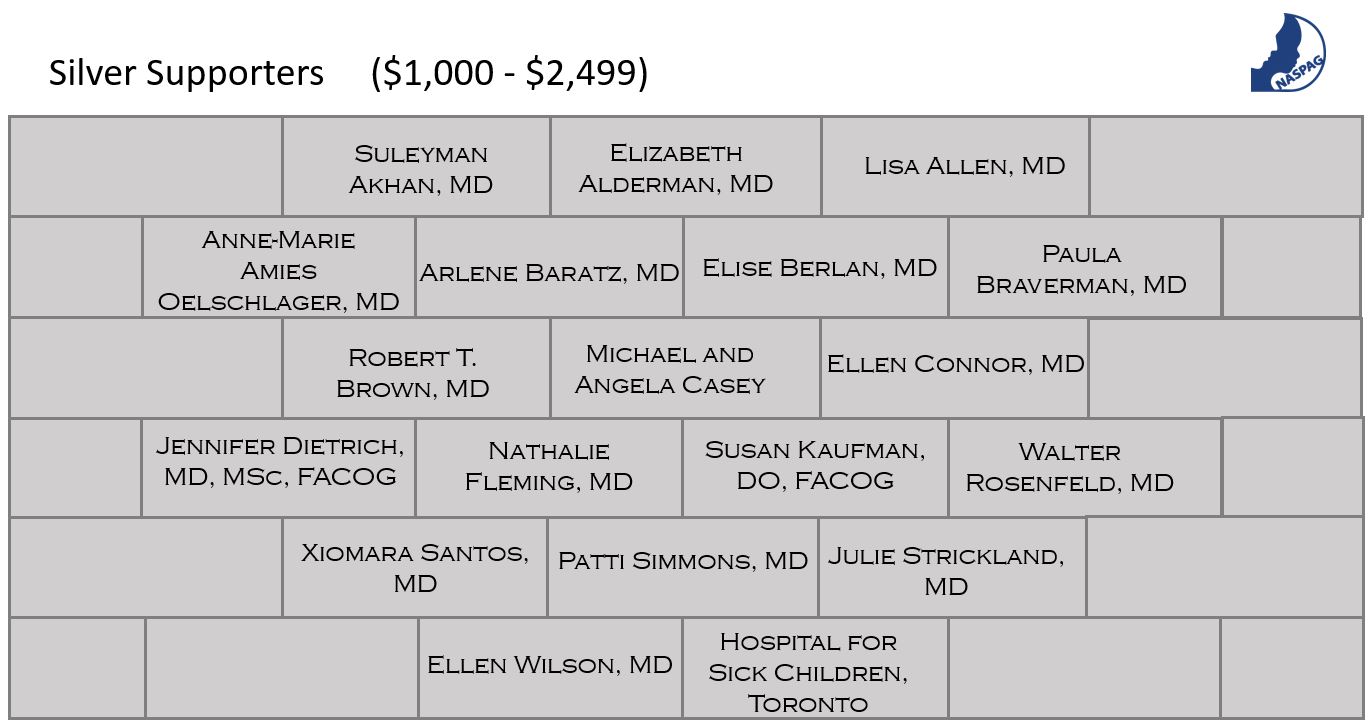Click the Walter Rosenfeld, MD brick
Screen dimensions: 1370x726
tap(1085, 468)
